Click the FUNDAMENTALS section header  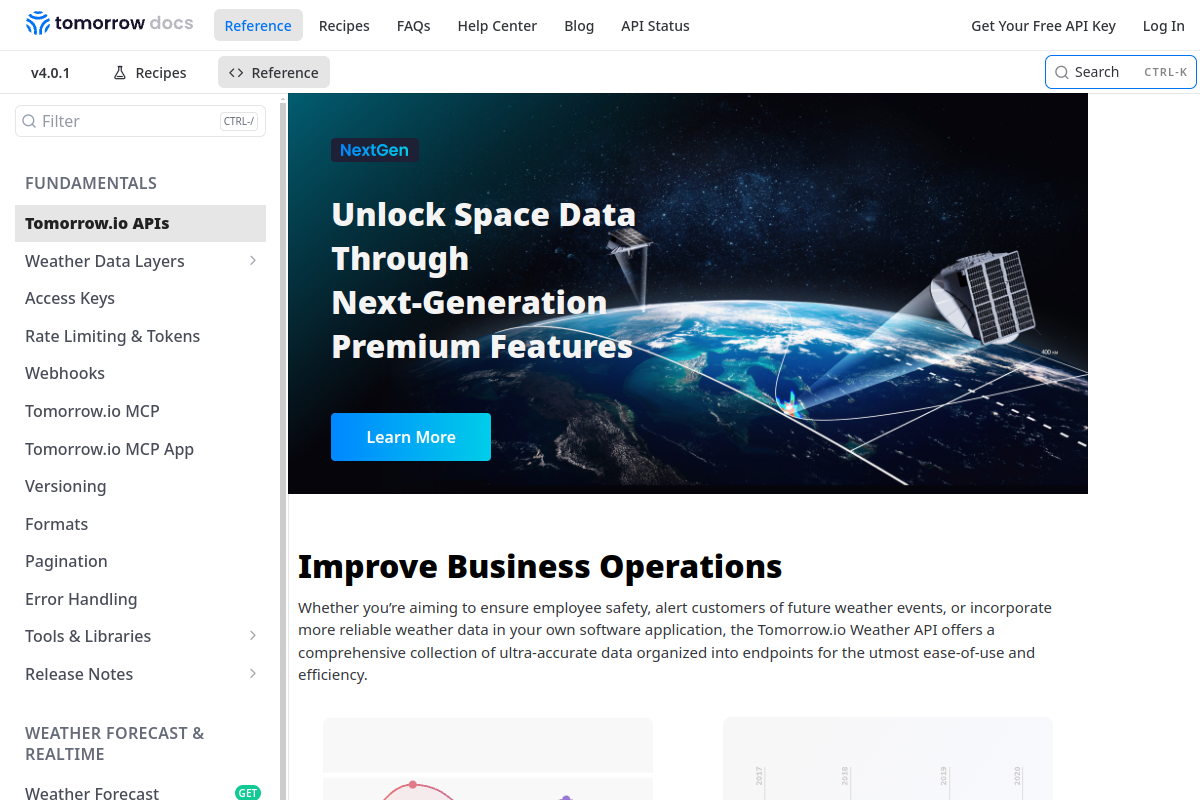(x=91, y=183)
